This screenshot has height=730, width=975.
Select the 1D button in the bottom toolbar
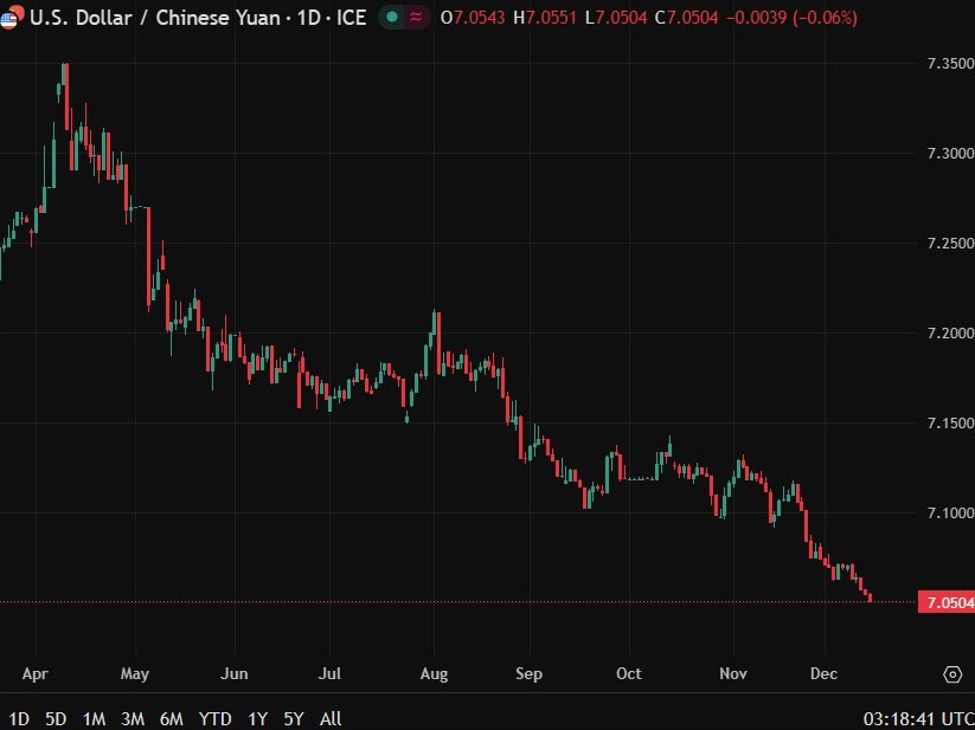point(17,719)
